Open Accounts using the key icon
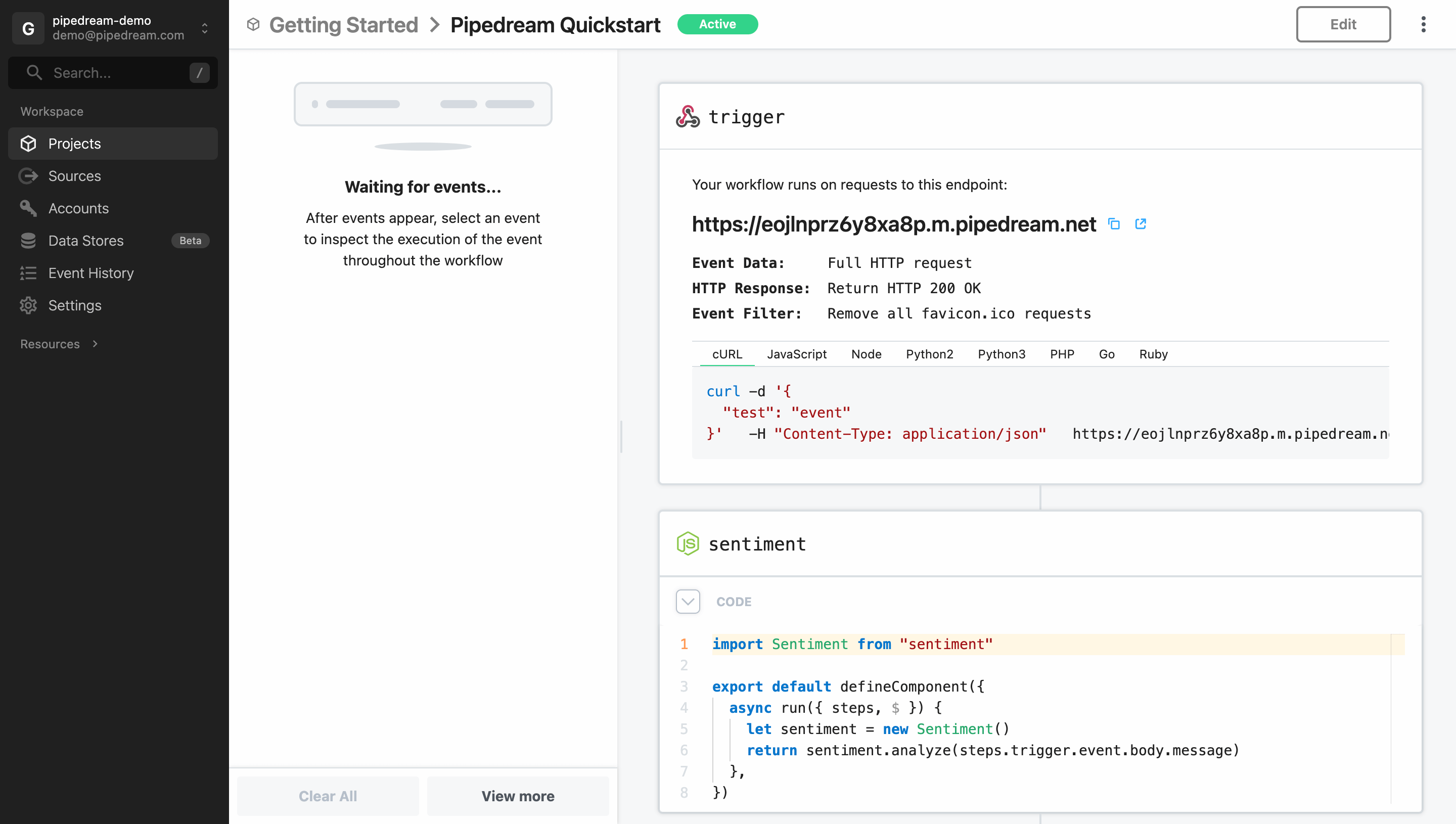Viewport: 1456px width, 824px height. (x=78, y=208)
